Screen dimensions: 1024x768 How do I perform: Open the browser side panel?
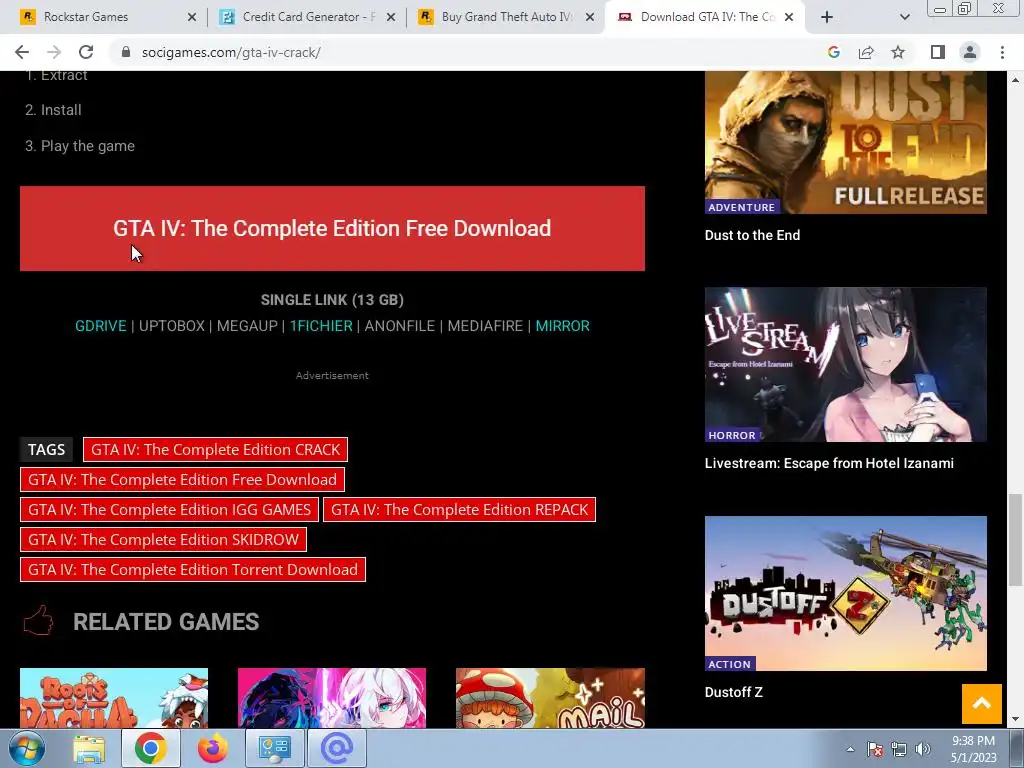938,52
